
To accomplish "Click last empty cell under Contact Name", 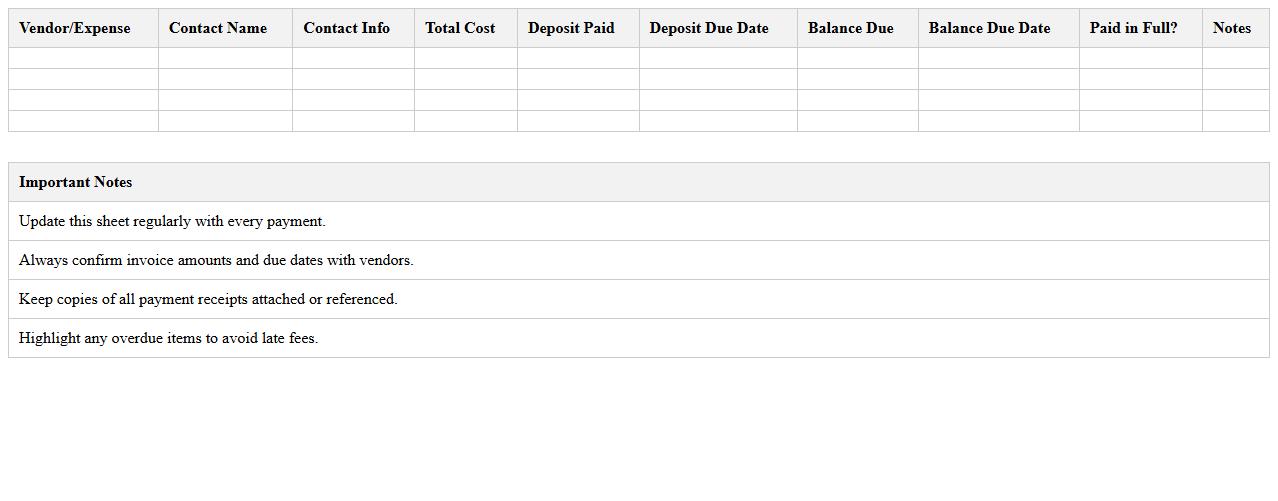I will (225, 121).
